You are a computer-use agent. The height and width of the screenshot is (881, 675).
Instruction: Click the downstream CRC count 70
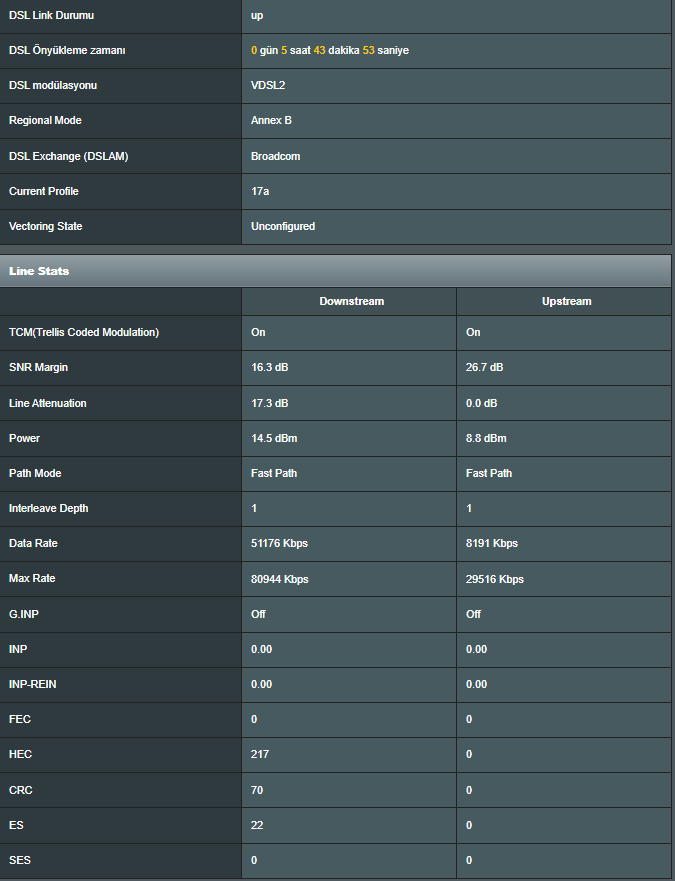tap(257, 790)
